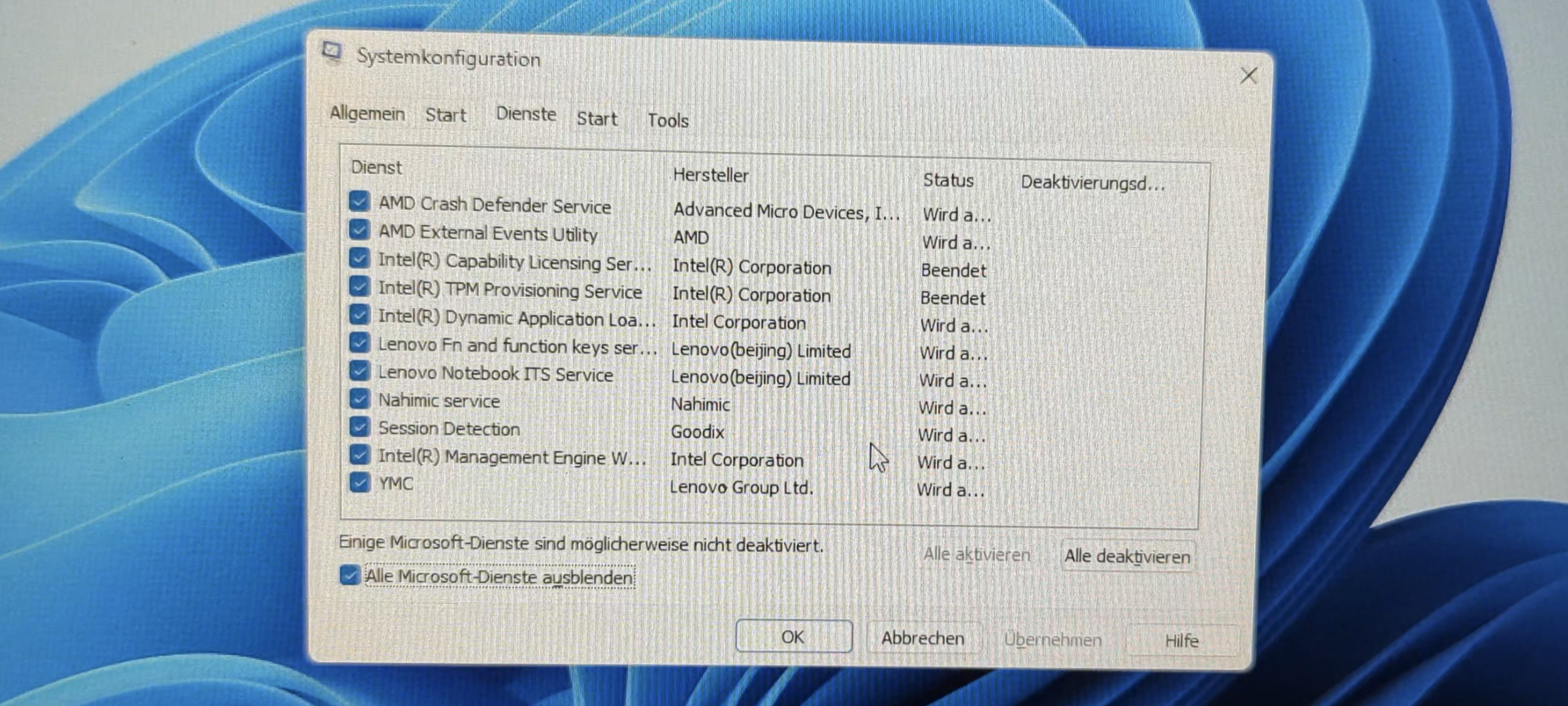Screen dimensions: 1568x706
Task: Disable Intel(R) Capability Licensing Service checkbox
Action: click(x=359, y=257)
